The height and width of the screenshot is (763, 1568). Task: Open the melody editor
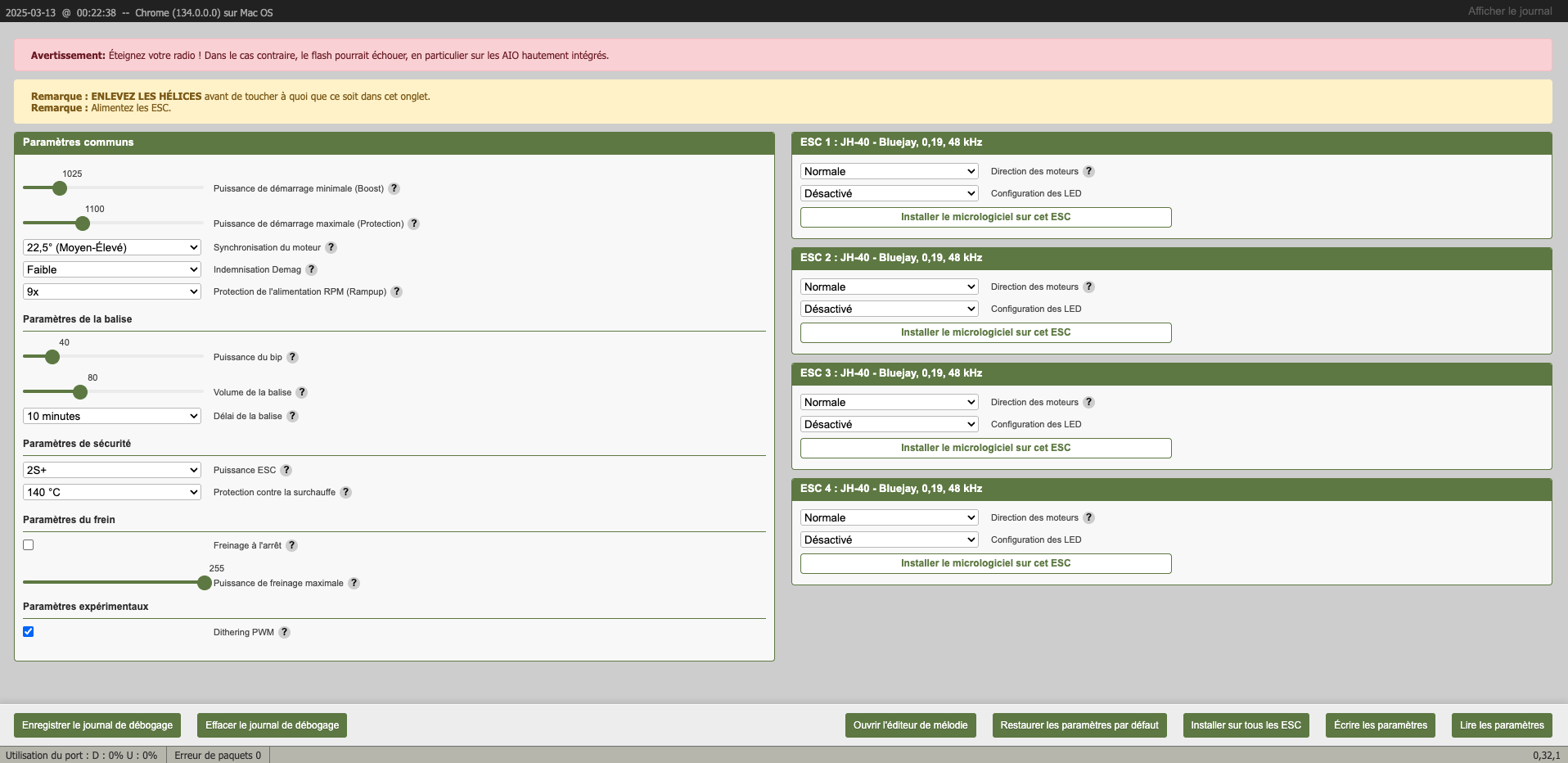910,725
